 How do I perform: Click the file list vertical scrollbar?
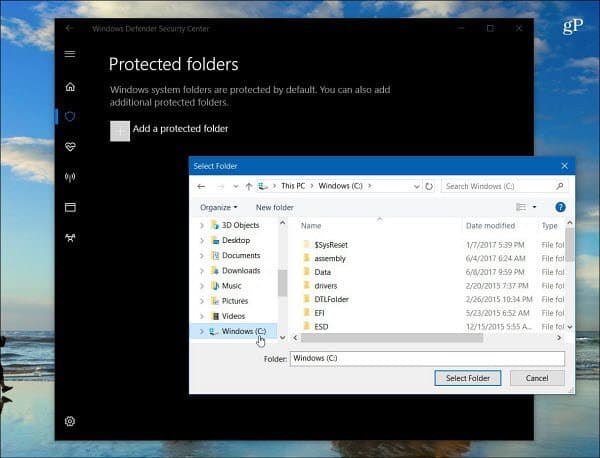click(x=569, y=245)
